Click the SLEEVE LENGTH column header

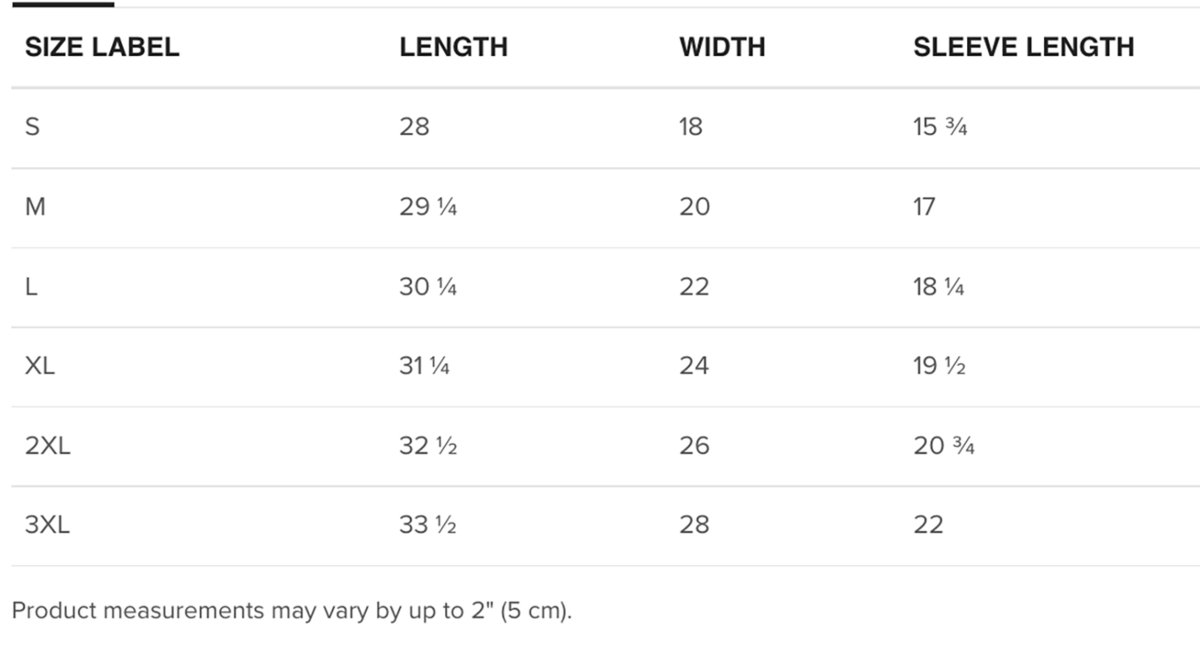click(1023, 47)
